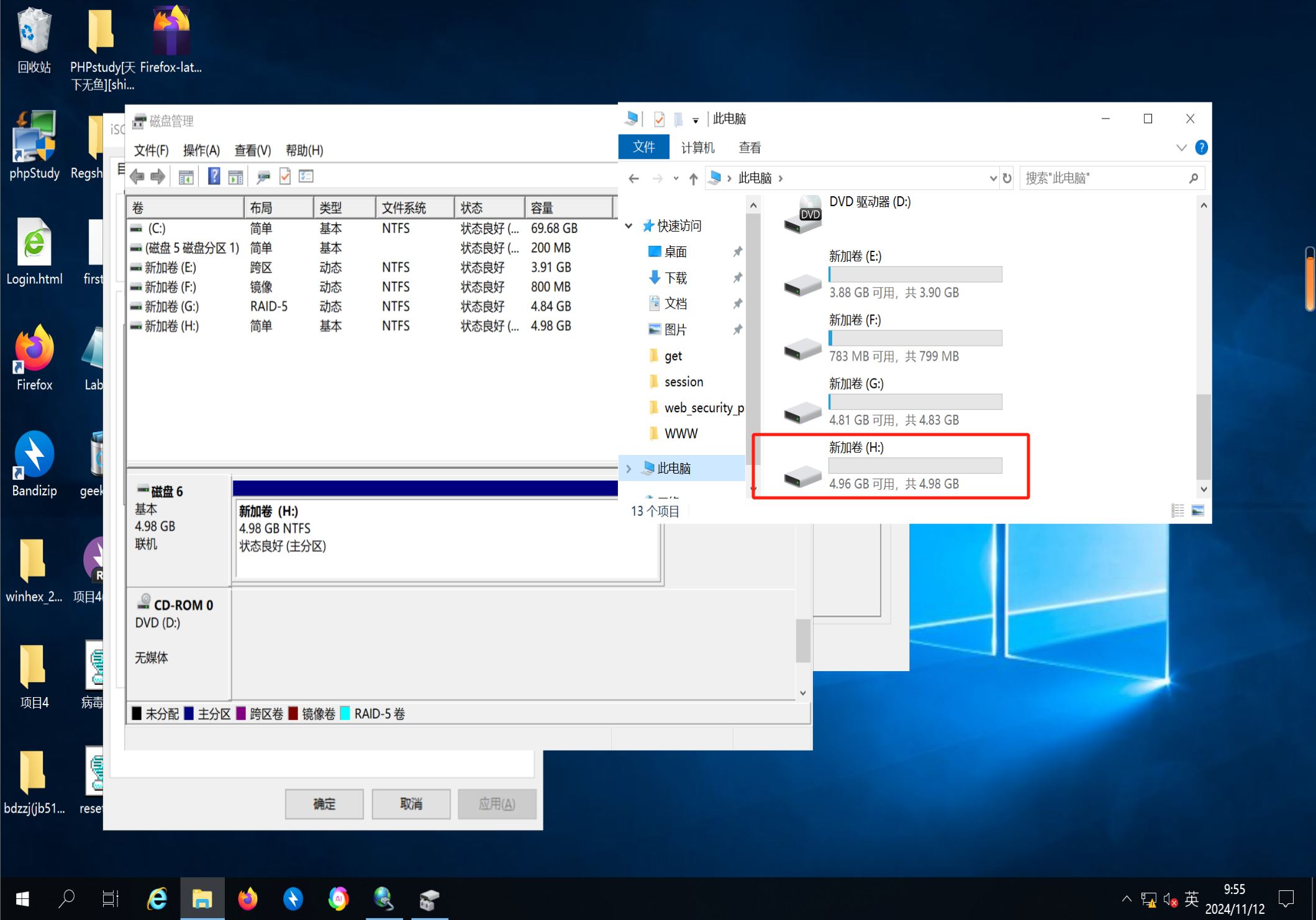Open Windows Start menu
Image resolution: width=1316 pixels, height=920 pixels.
[x=22, y=899]
